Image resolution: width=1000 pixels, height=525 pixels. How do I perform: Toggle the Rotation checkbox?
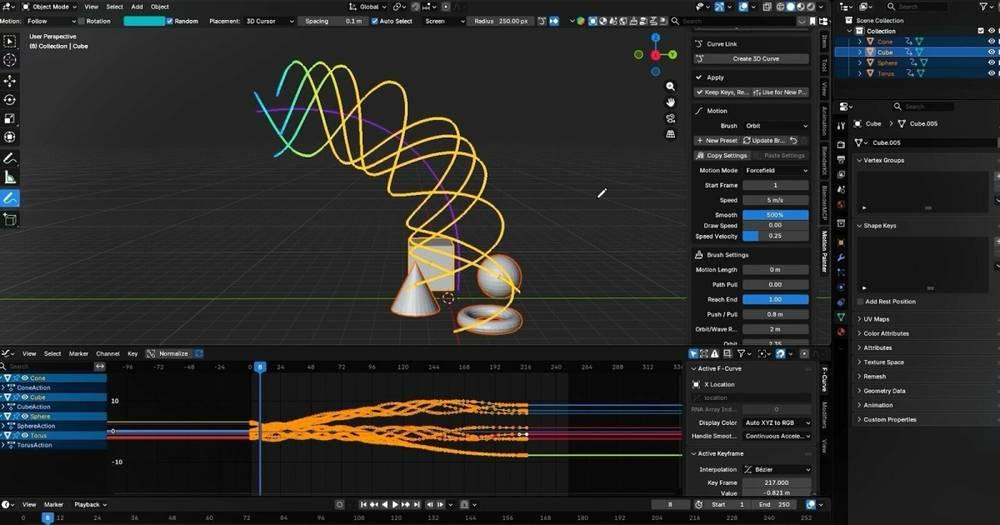pos(82,21)
